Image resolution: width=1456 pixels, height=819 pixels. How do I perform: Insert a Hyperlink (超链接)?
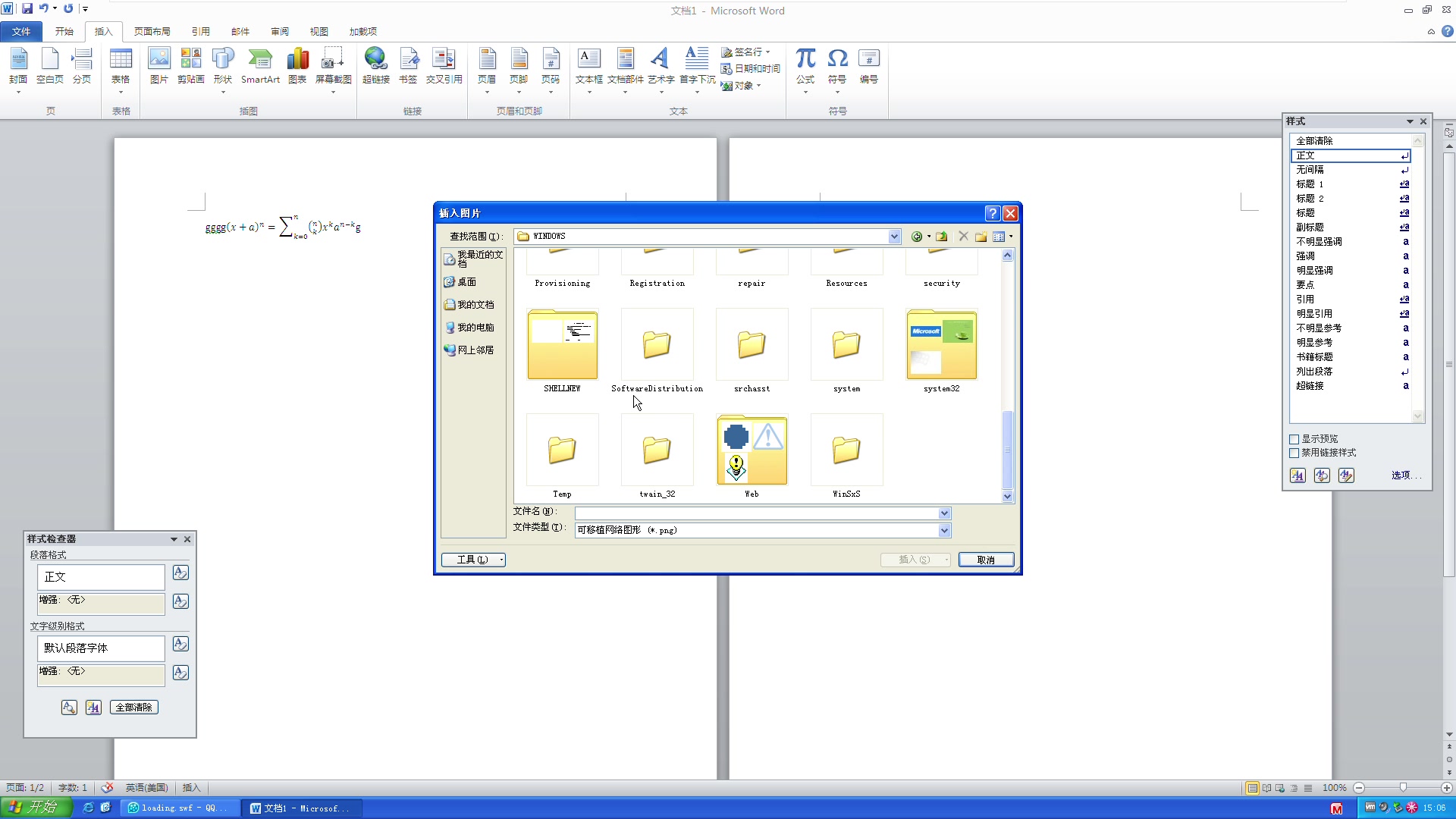pos(375,67)
